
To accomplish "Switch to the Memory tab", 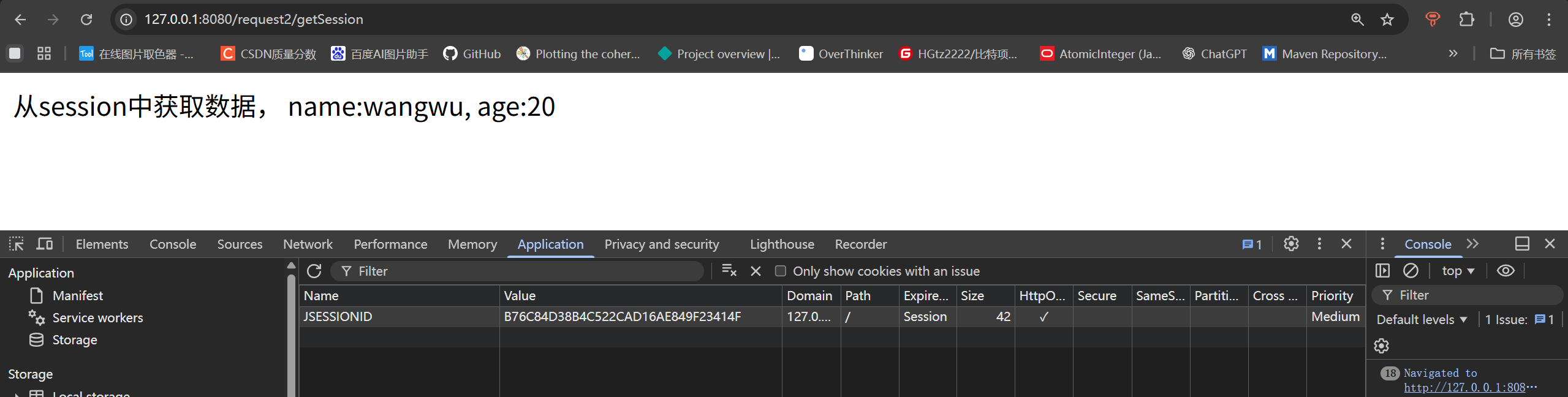I will (x=472, y=244).
